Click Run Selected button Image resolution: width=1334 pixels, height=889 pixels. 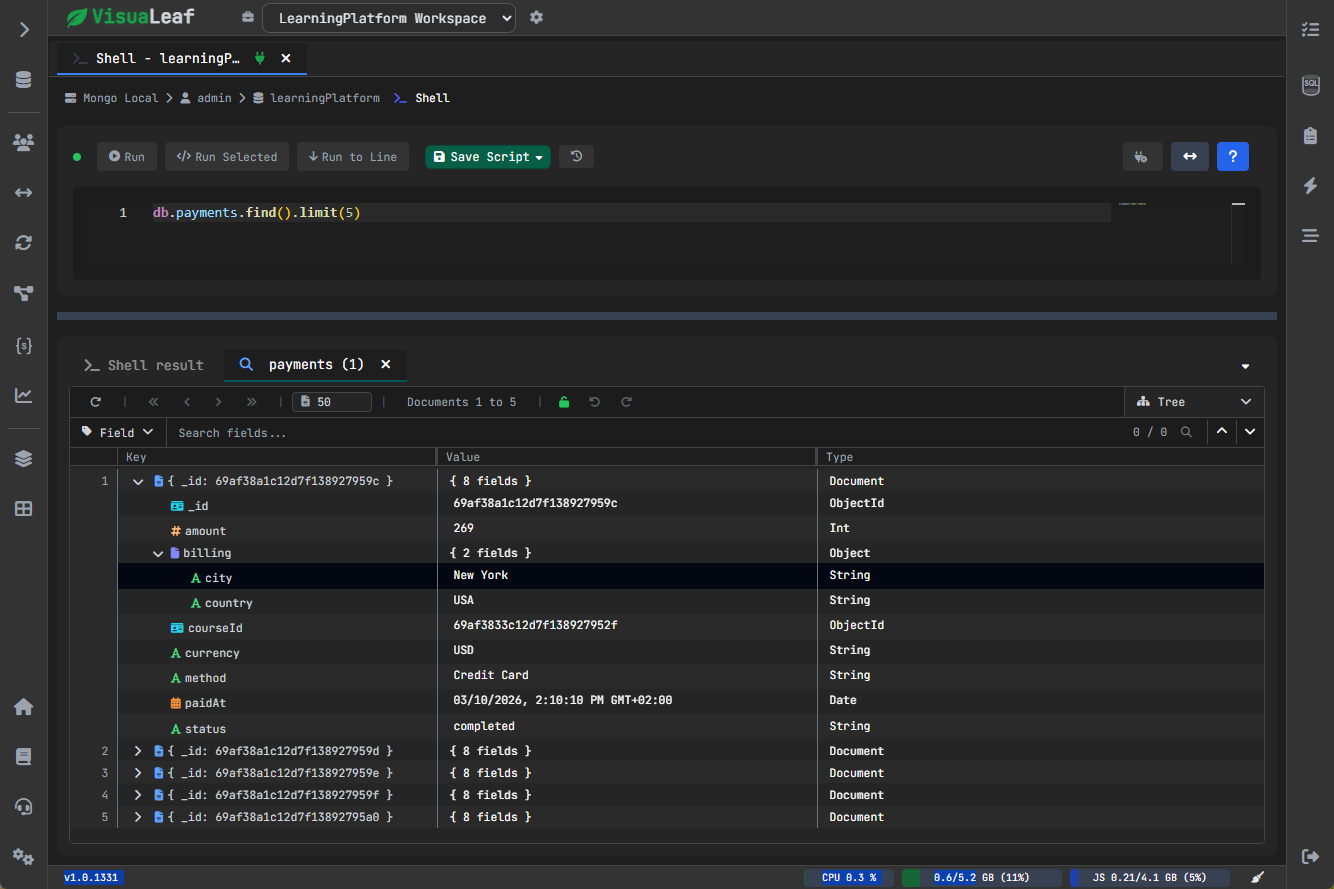click(227, 156)
